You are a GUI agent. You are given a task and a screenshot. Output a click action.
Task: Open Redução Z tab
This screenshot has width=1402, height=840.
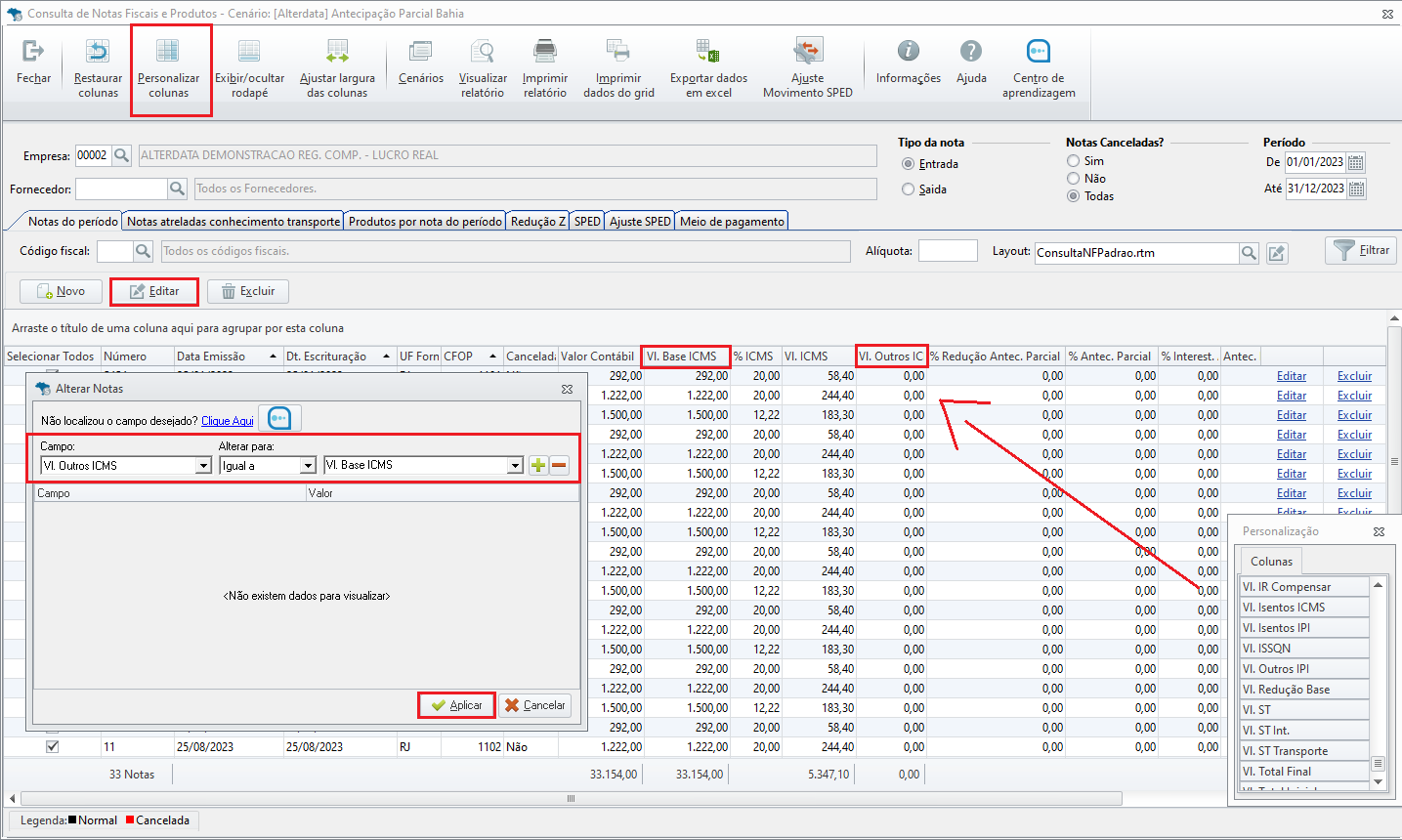pos(538,222)
